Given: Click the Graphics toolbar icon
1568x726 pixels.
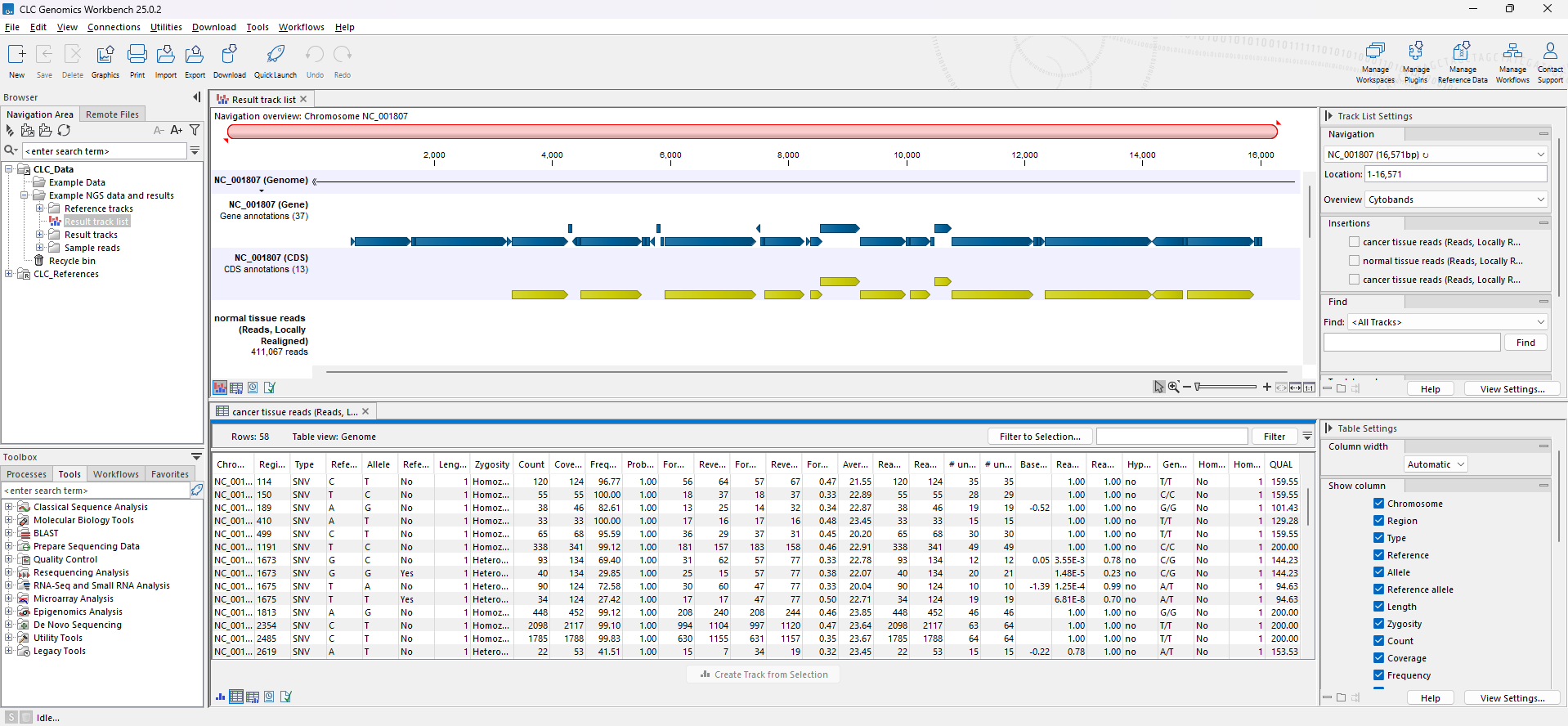Looking at the screenshot, I should tap(105, 56).
